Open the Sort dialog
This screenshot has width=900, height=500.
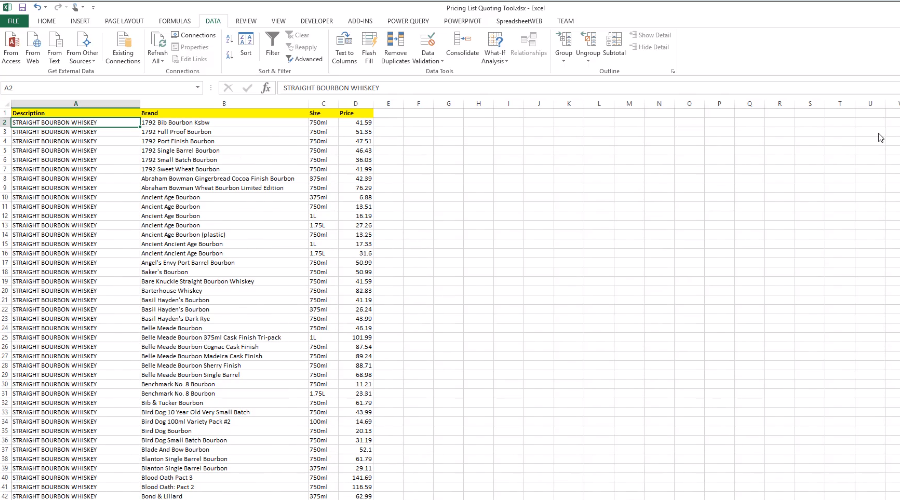pyautogui.click(x=246, y=45)
